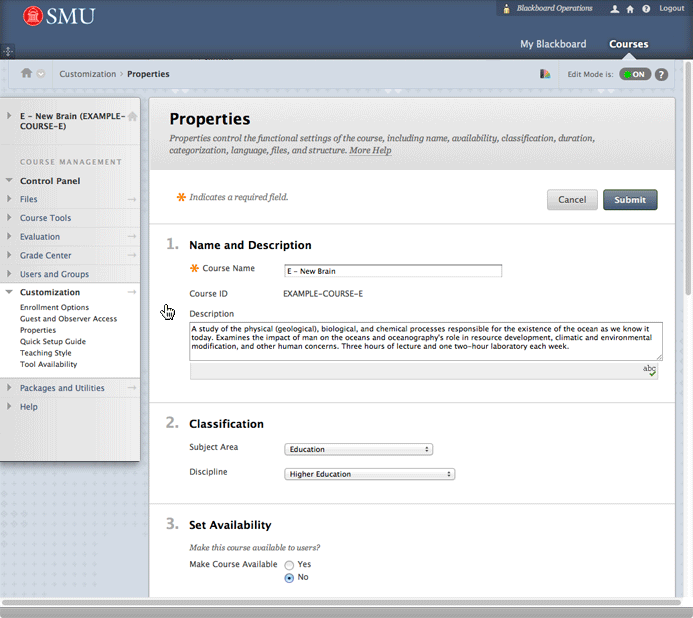Screen dimensions: 693x618
Task: Click the Submit button
Action: point(630,200)
